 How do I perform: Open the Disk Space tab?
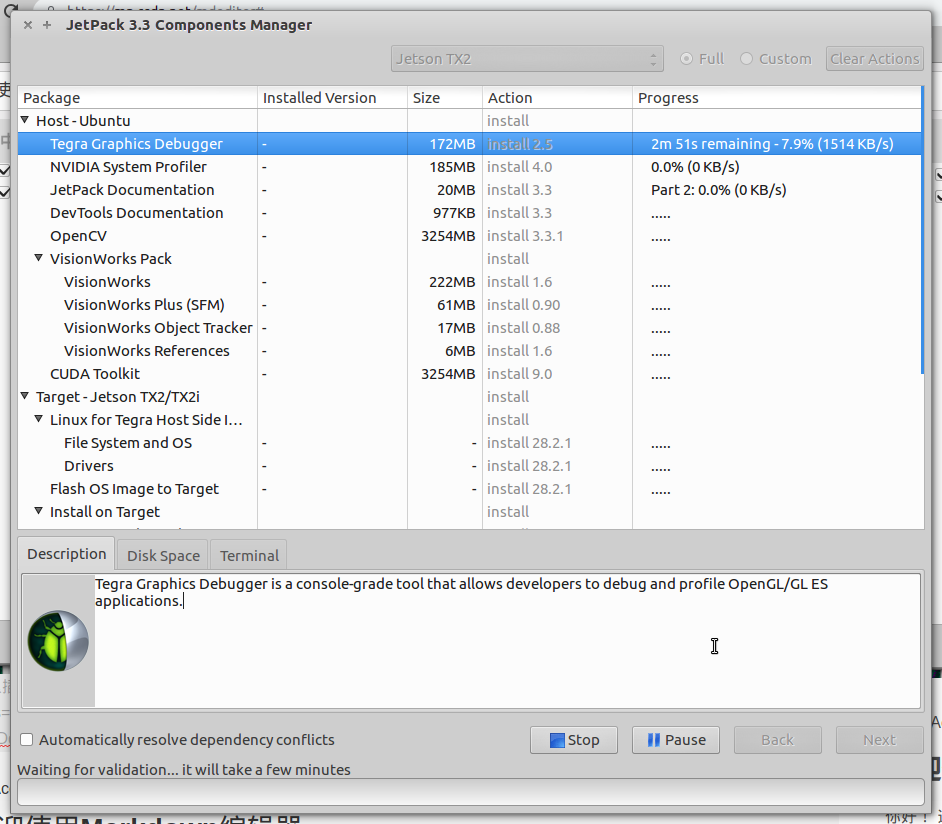click(x=163, y=556)
